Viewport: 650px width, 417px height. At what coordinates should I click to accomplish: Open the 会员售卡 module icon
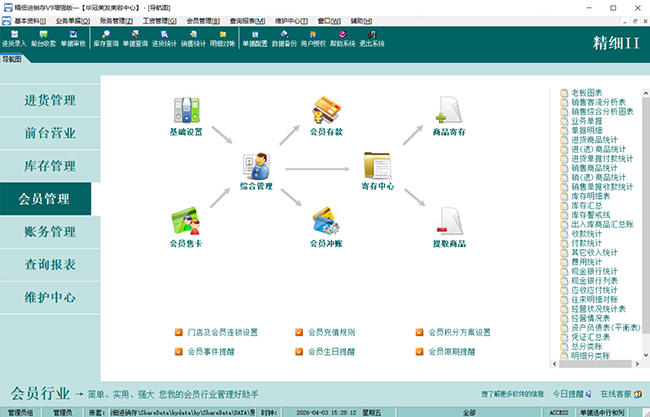(x=185, y=222)
